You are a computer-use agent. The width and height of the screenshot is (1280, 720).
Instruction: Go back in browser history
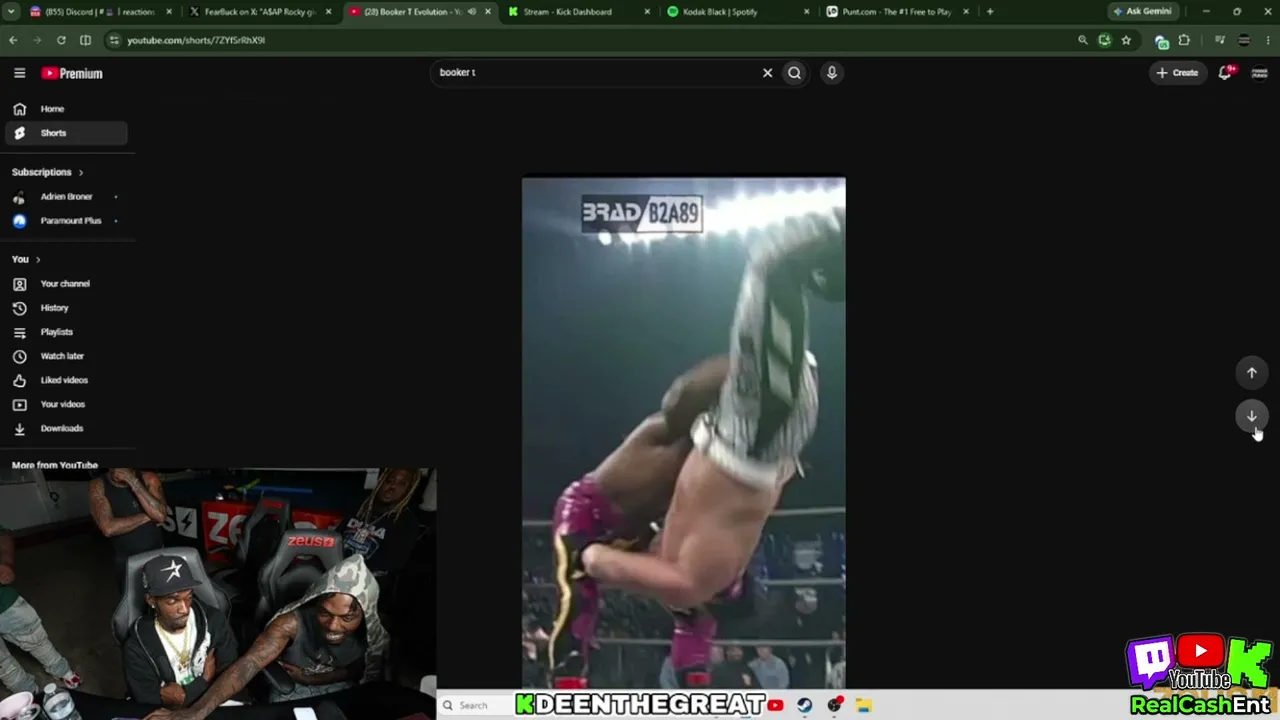pyautogui.click(x=13, y=40)
